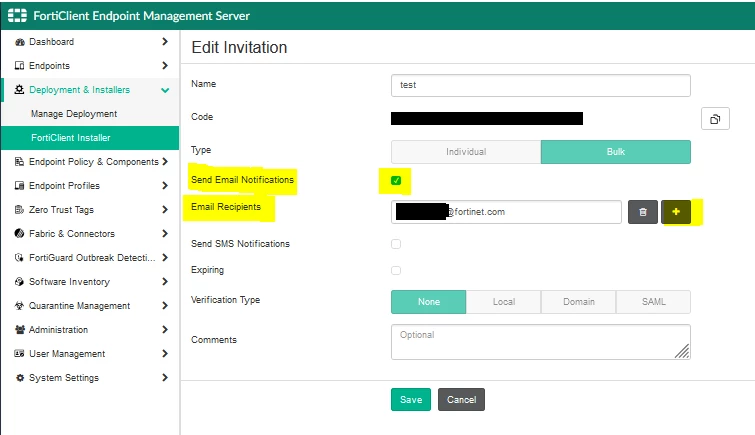Uncheck Send Email Notifications checkbox
Viewport: 755px width, 435px height.
click(x=396, y=181)
